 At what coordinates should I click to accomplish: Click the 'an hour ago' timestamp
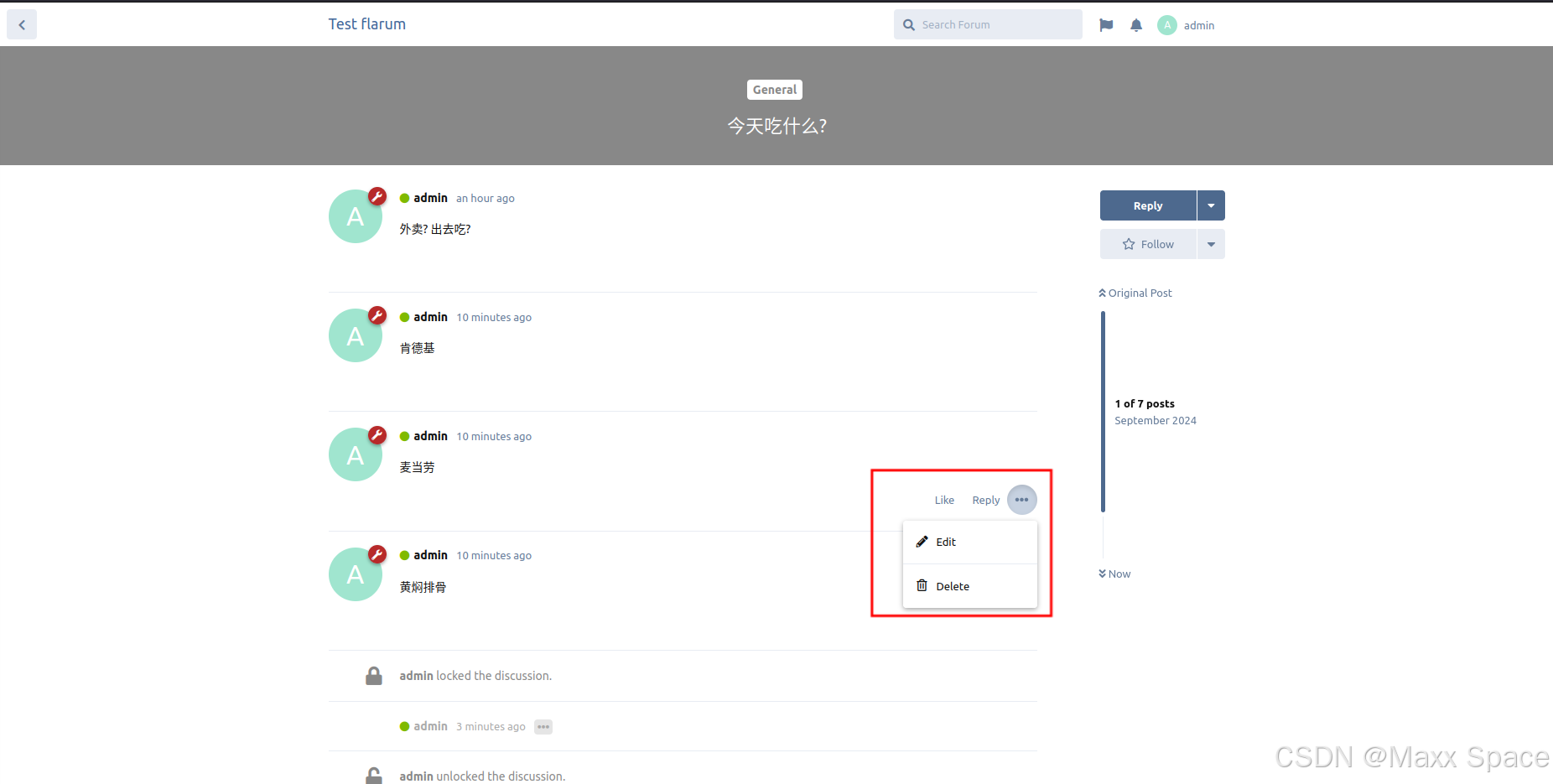click(486, 199)
